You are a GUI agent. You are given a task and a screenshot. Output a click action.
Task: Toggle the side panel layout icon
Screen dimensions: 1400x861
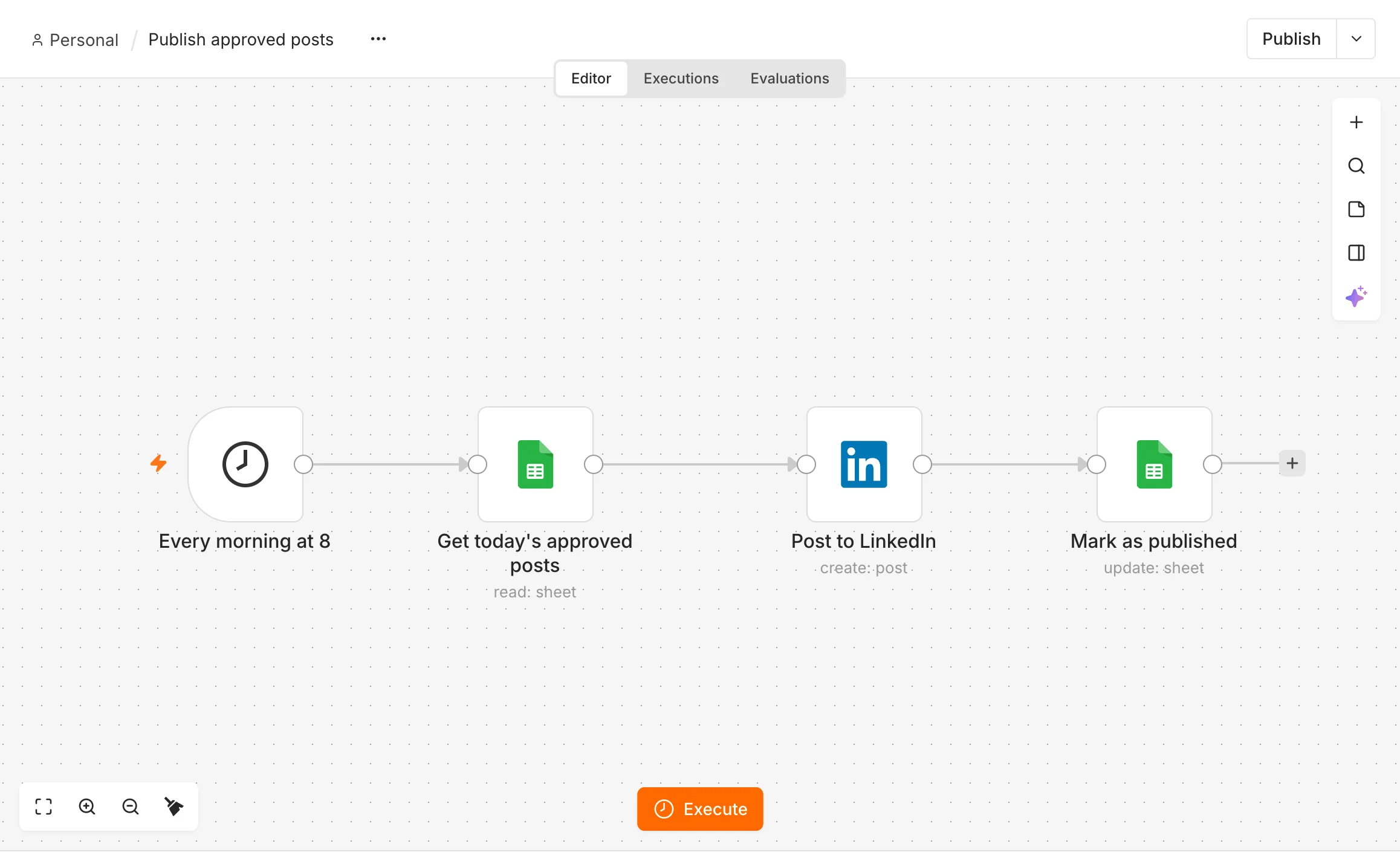point(1356,253)
